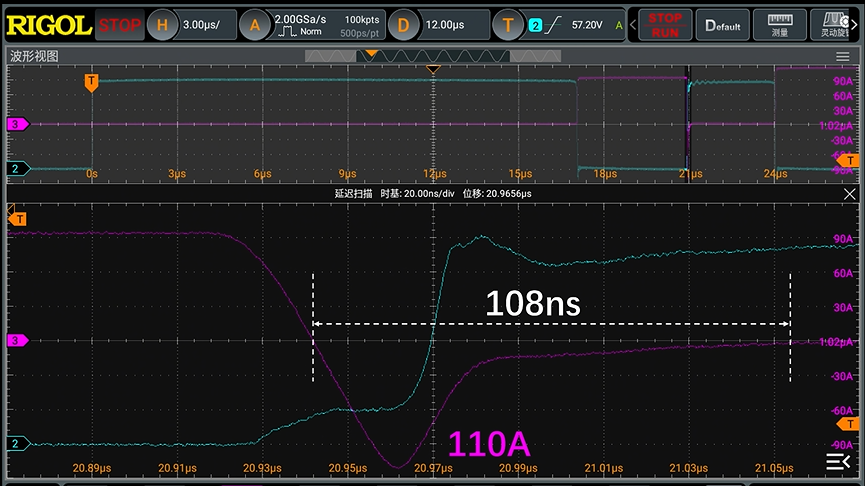Screen dimensions: 865x486
Task: Click the 2.00GSa/s sample rate readout
Action: point(300,19)
